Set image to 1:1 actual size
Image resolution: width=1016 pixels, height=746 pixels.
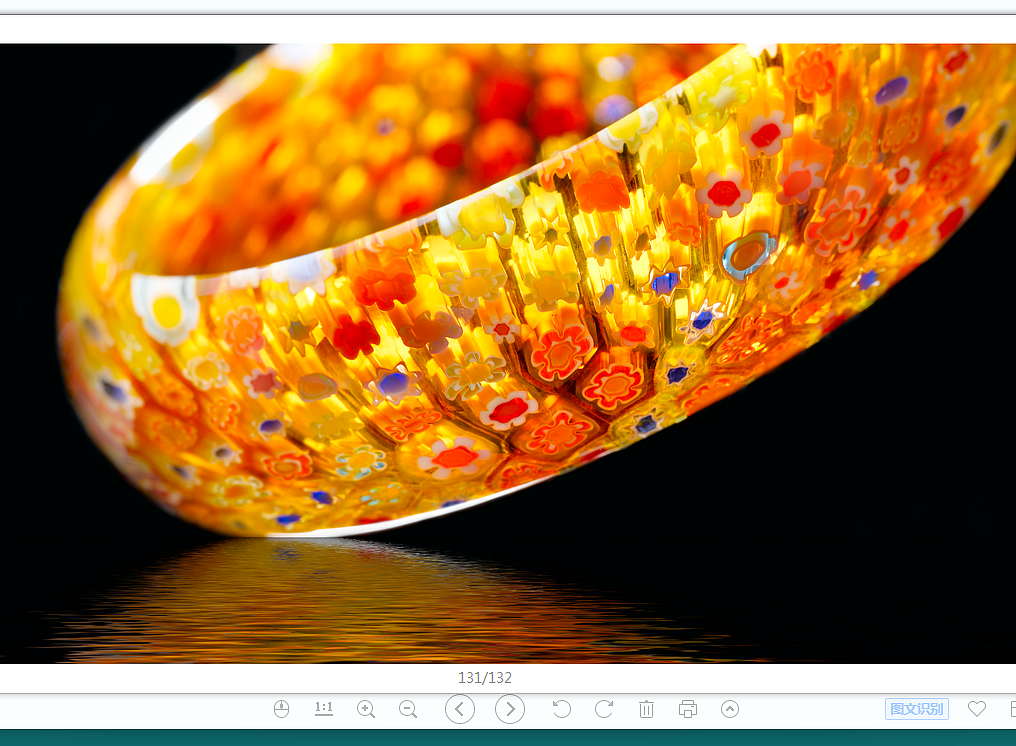point(323,708)
